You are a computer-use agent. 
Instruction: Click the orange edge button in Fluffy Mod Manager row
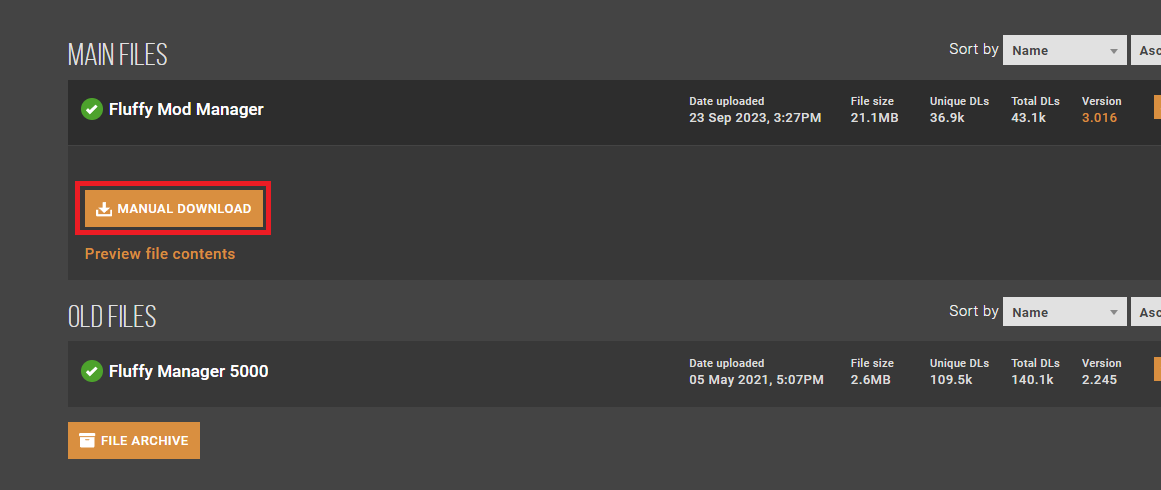(x=1157, y=108)
